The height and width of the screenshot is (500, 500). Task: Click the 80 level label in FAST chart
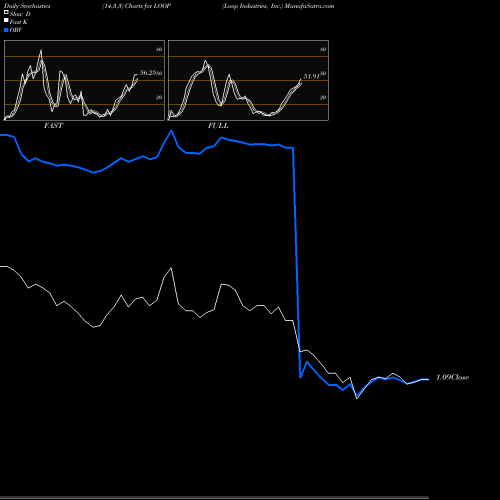tap(159, 49)
